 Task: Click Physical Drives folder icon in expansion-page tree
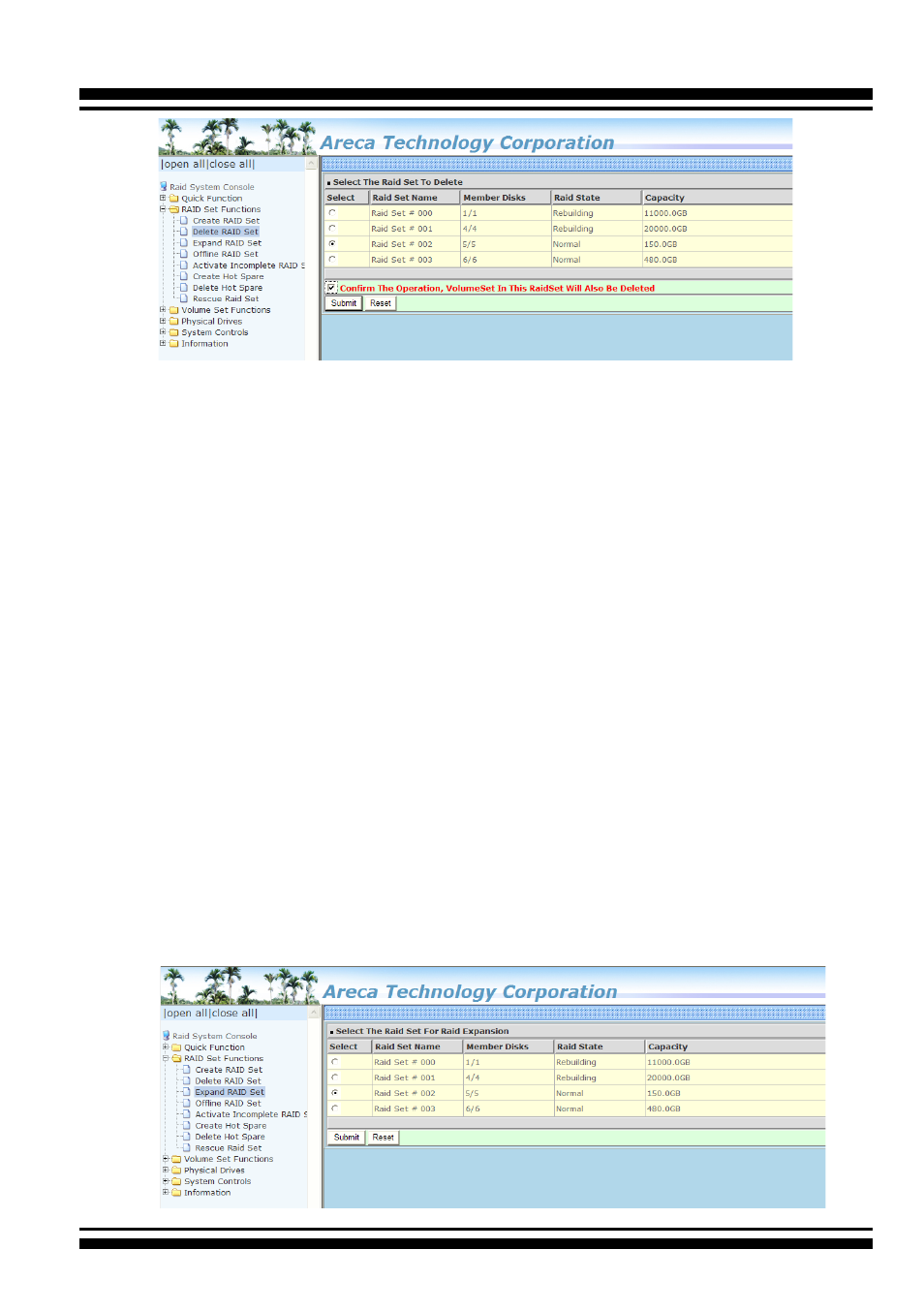click(x=177, y=1171)
